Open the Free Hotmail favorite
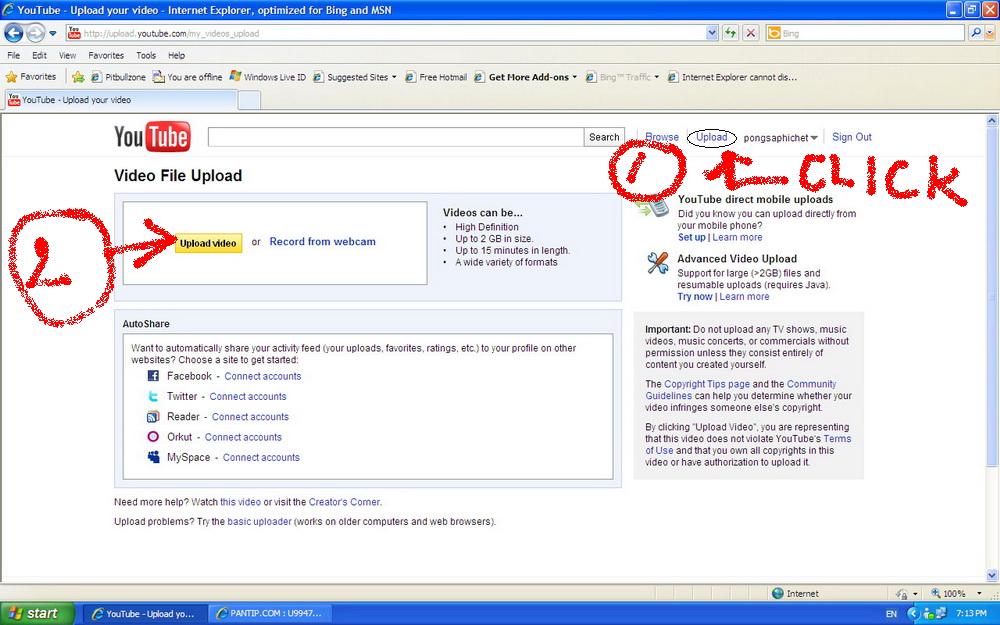The width and height of the screenshot is (1000, 625). tap(436, 77)
